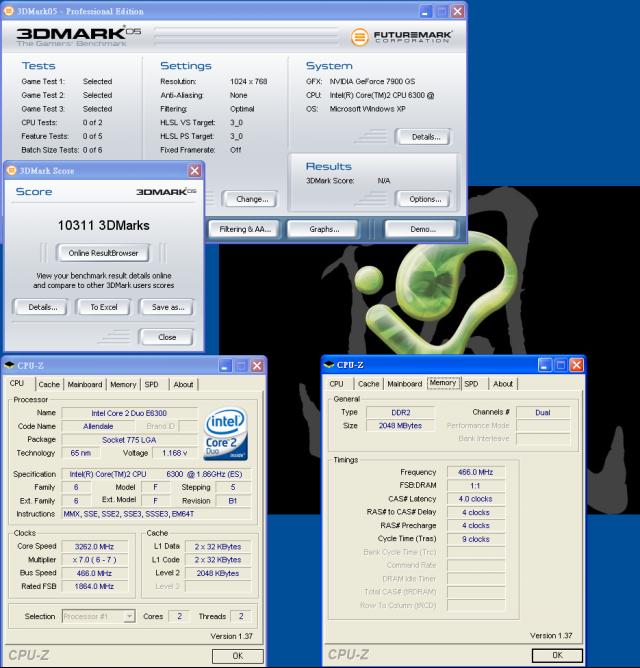The width and height of the screenshot is (640, 668).
Task: Click the 3DMark Score window title icon
Action: point(12,170)
